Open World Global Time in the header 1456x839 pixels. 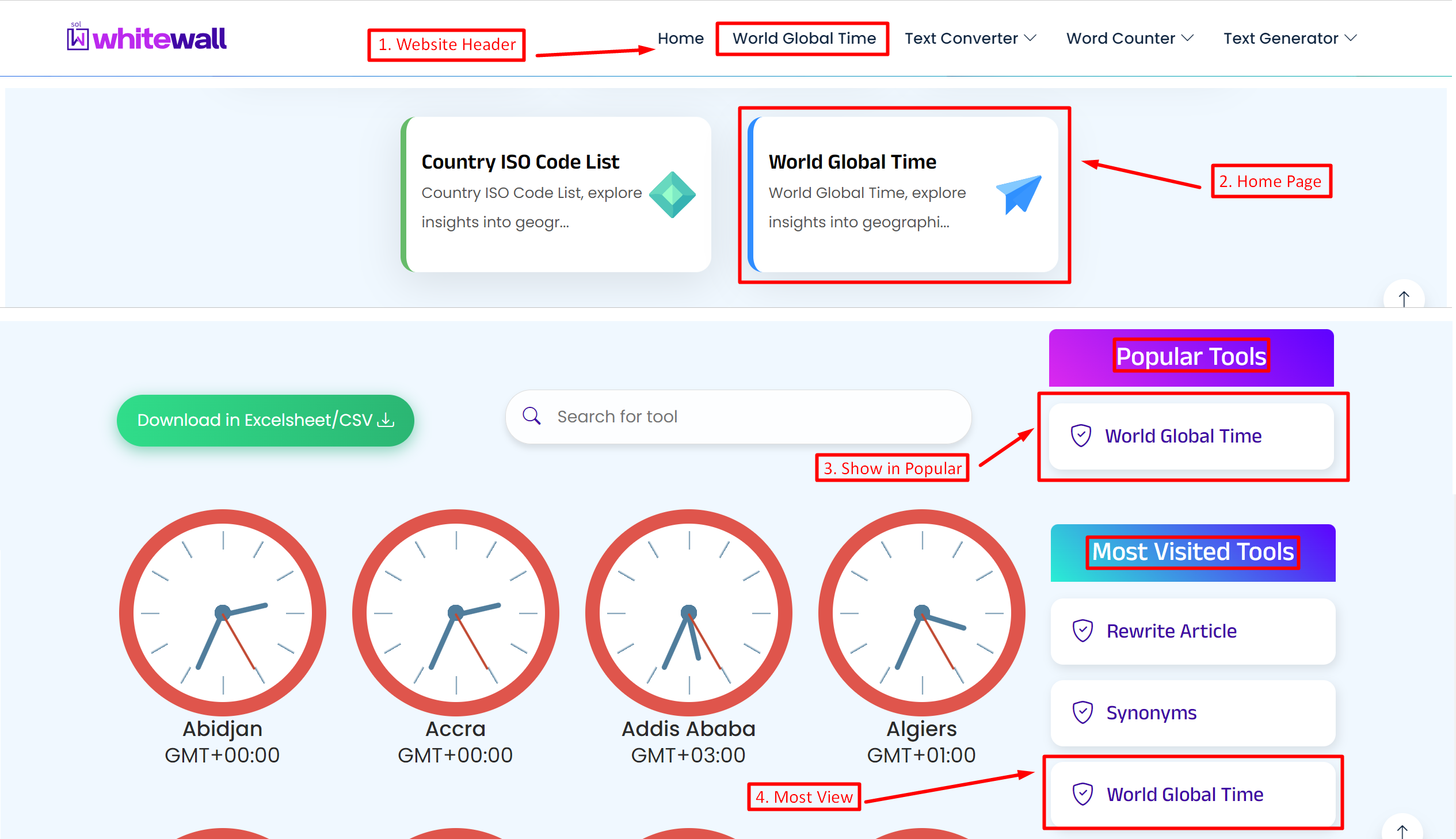804,39
